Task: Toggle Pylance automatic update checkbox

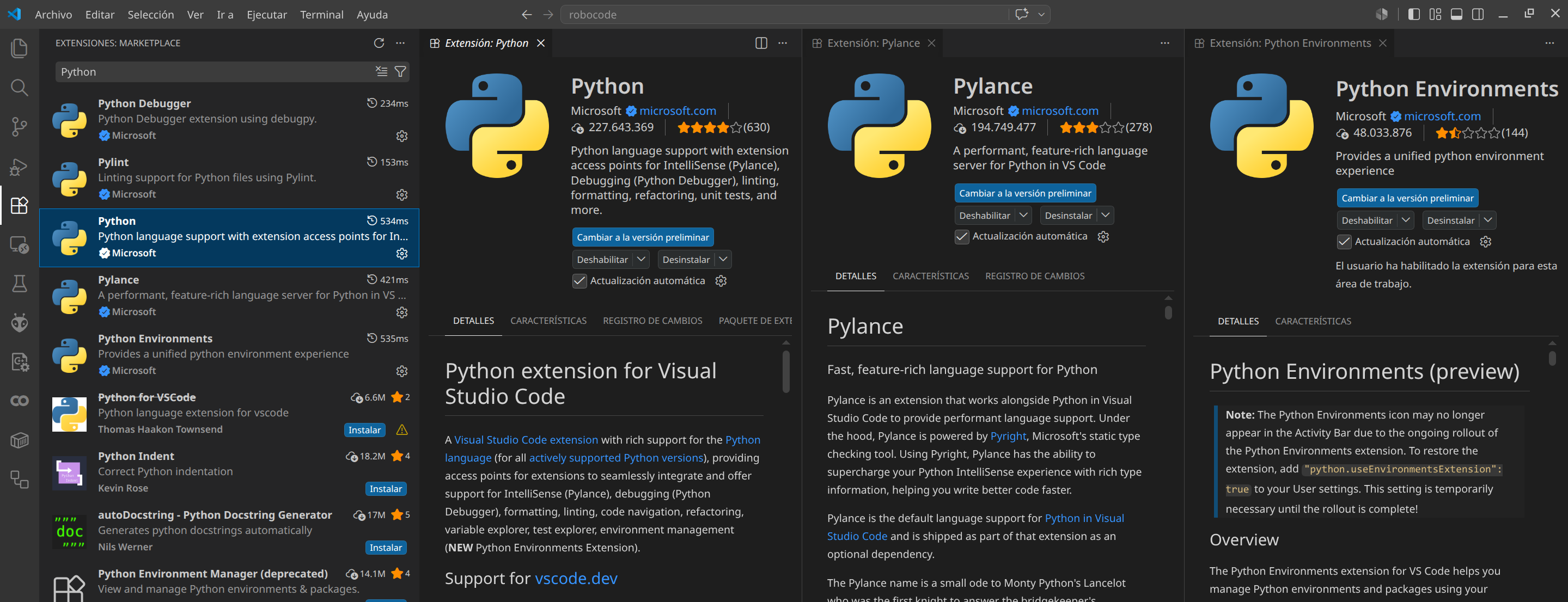Action: (x=961, y=237)
